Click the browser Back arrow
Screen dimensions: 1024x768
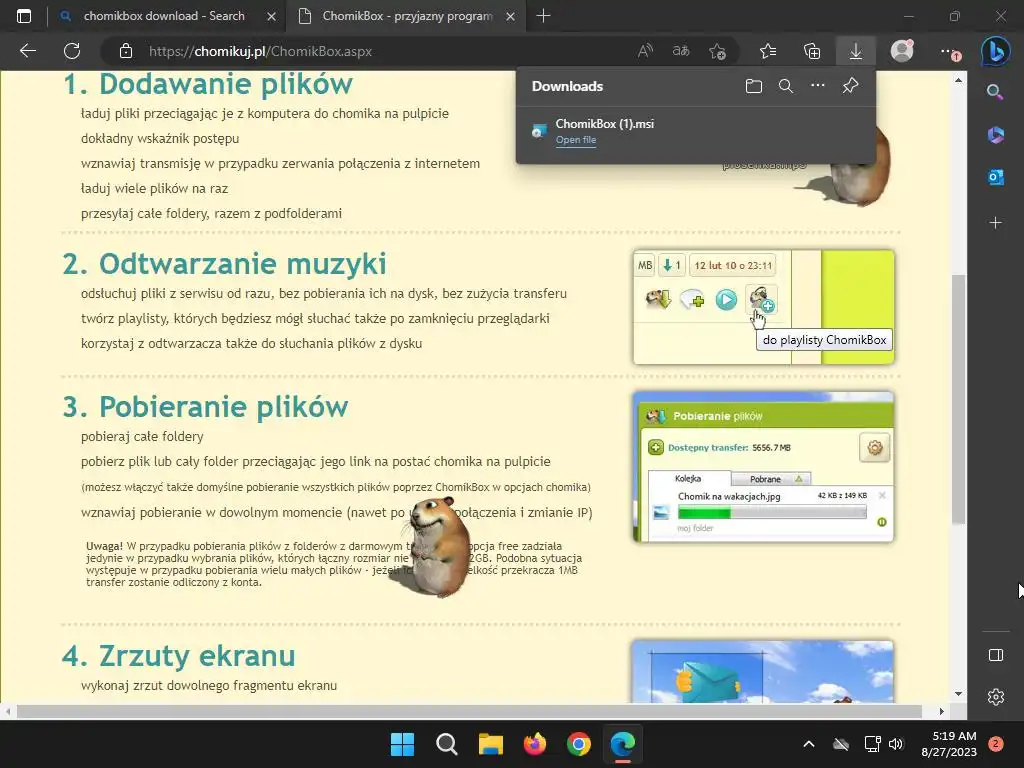click(x=28, y=51)
